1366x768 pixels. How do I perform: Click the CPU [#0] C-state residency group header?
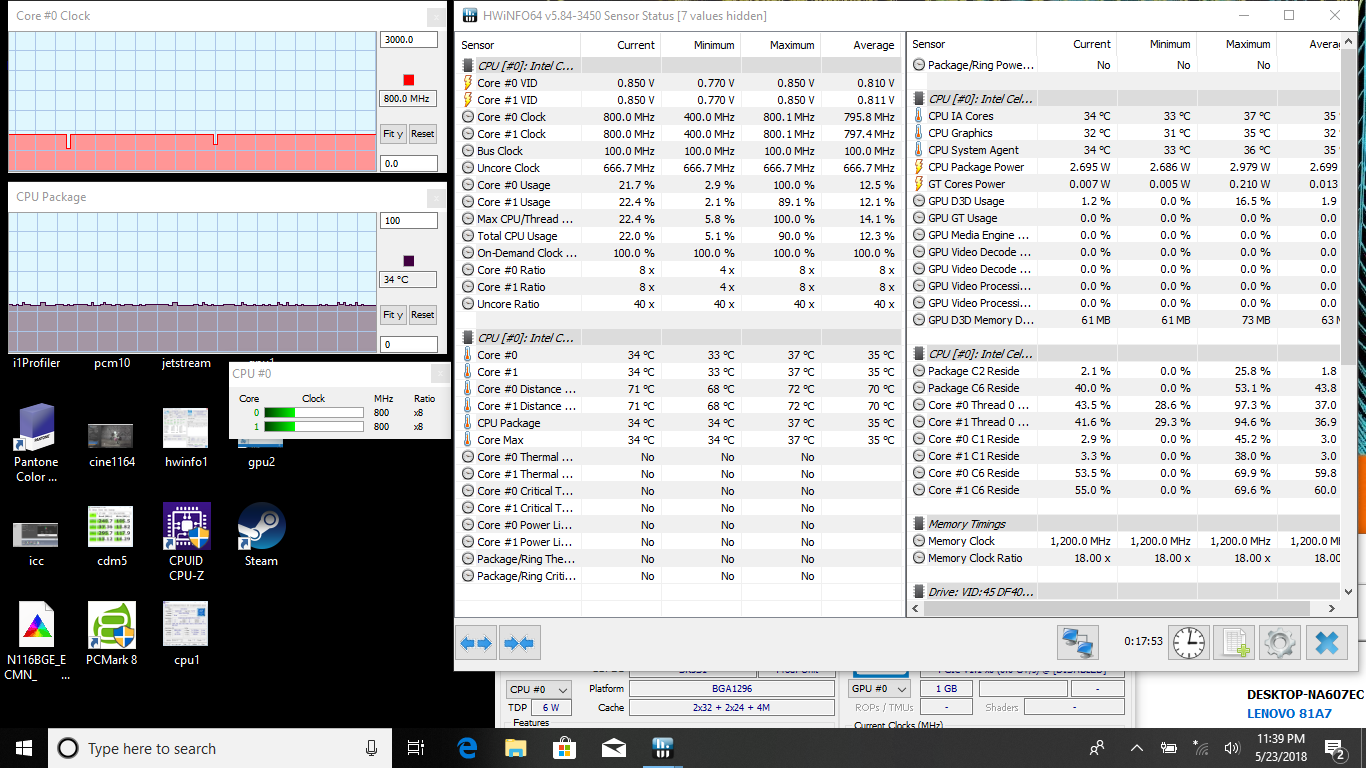click(x=1124, y=353)
